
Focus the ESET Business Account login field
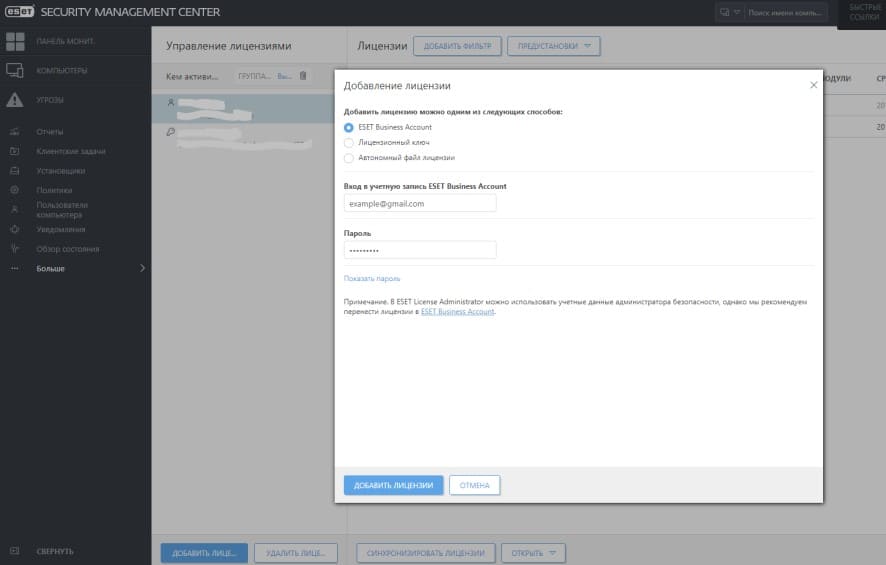(x=420, y=203)
